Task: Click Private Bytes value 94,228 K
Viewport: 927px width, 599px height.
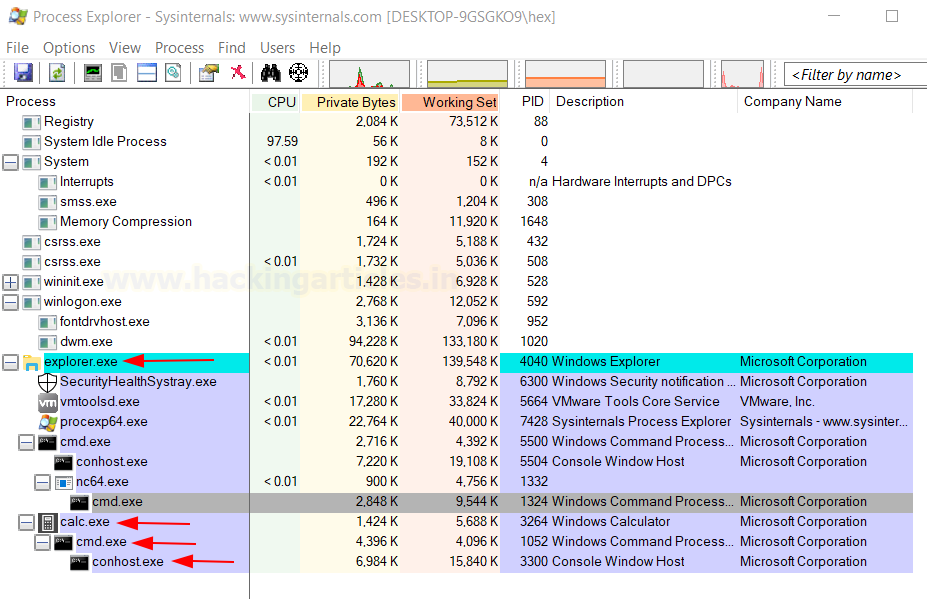Action: tap(374, 342)
